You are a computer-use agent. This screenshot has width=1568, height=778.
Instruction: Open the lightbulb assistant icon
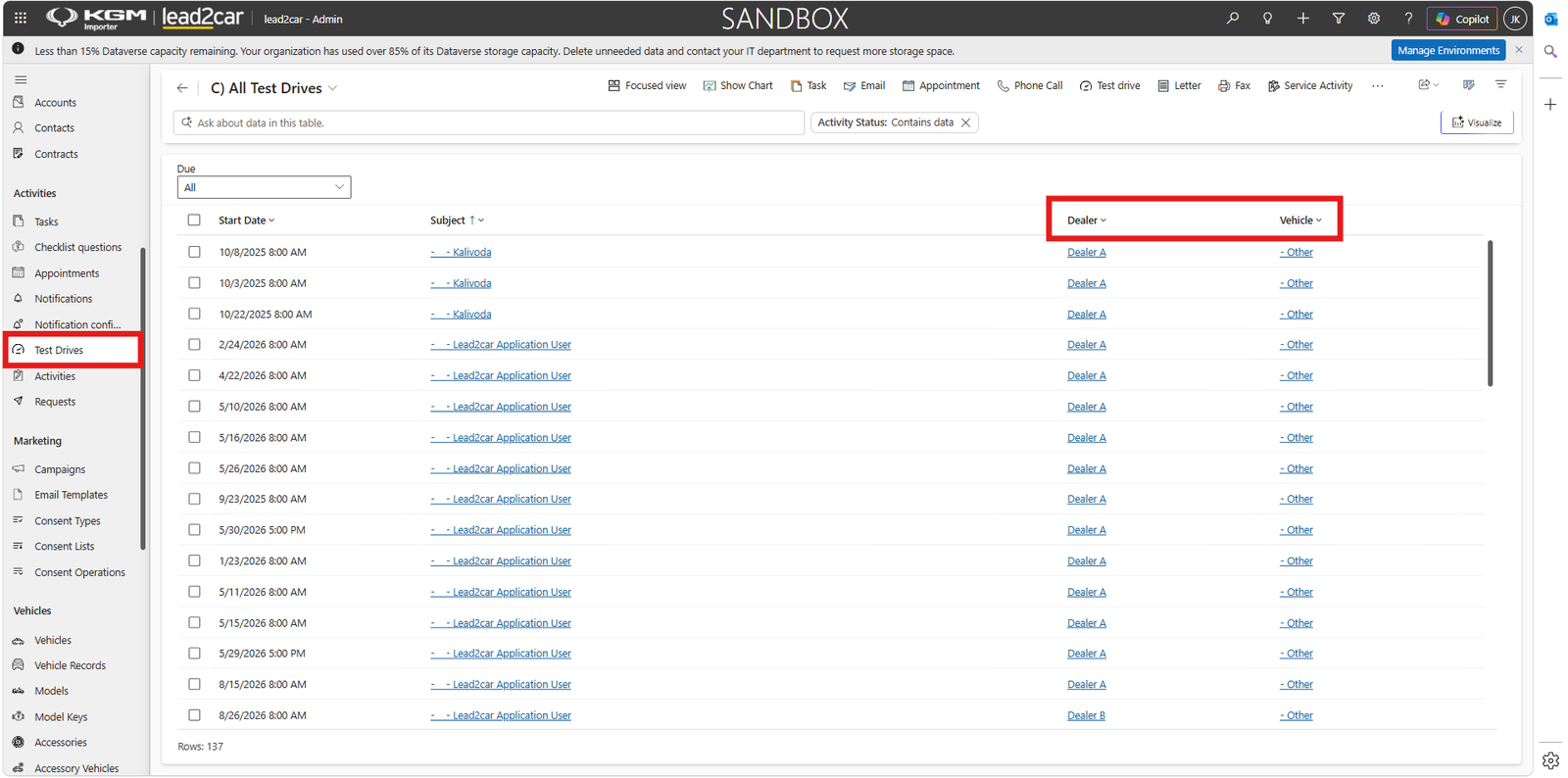tap(1267, 19)
